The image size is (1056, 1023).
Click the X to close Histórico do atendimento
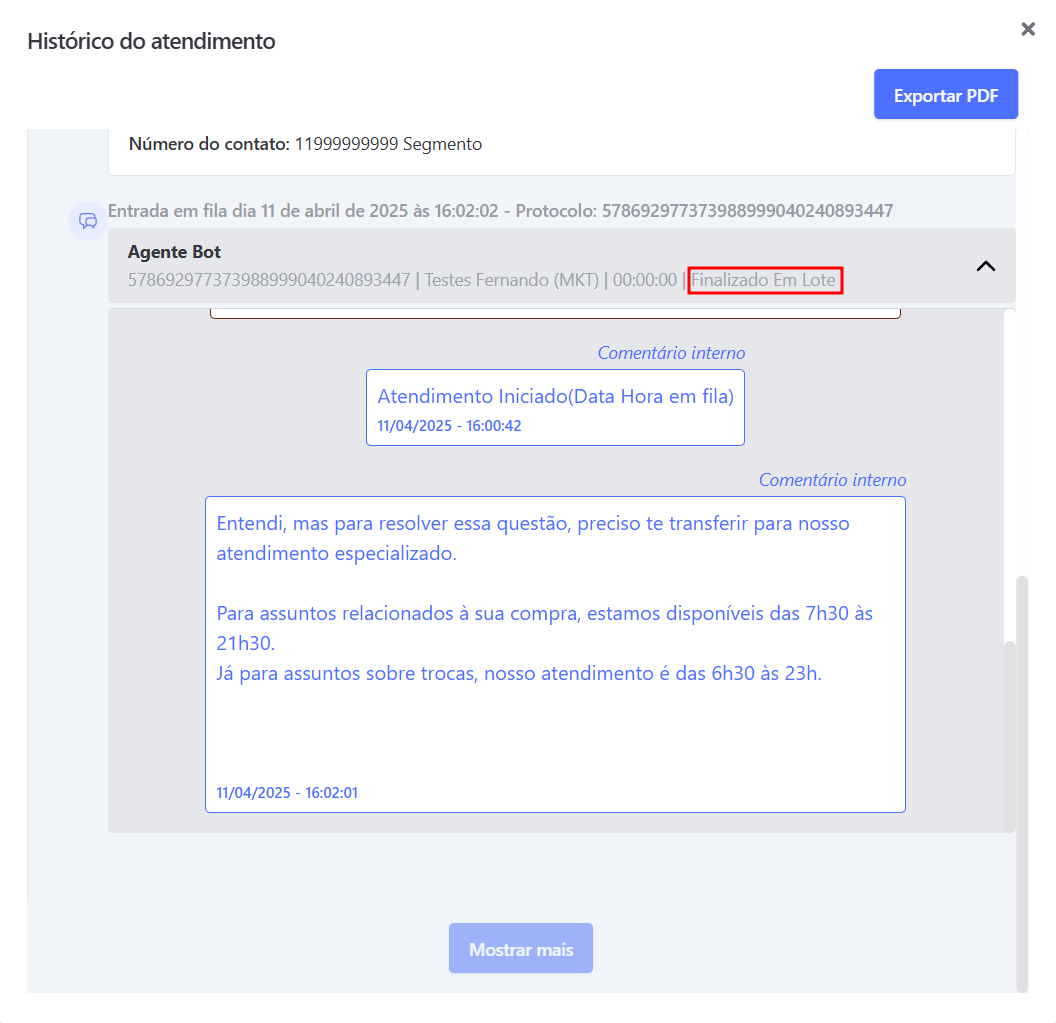(x=1028, y=29)
